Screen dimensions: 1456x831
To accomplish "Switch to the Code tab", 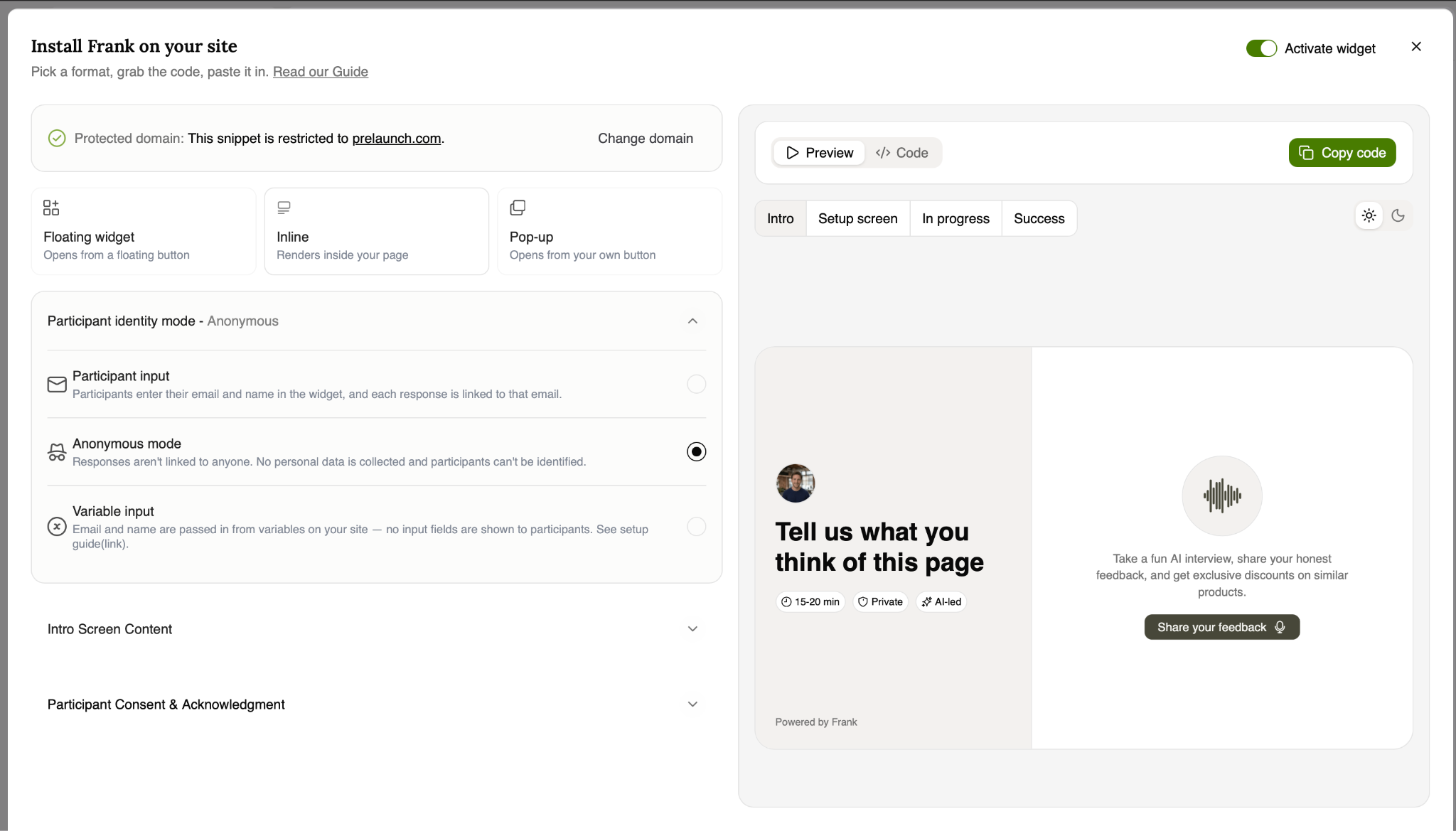I will 901,153.
